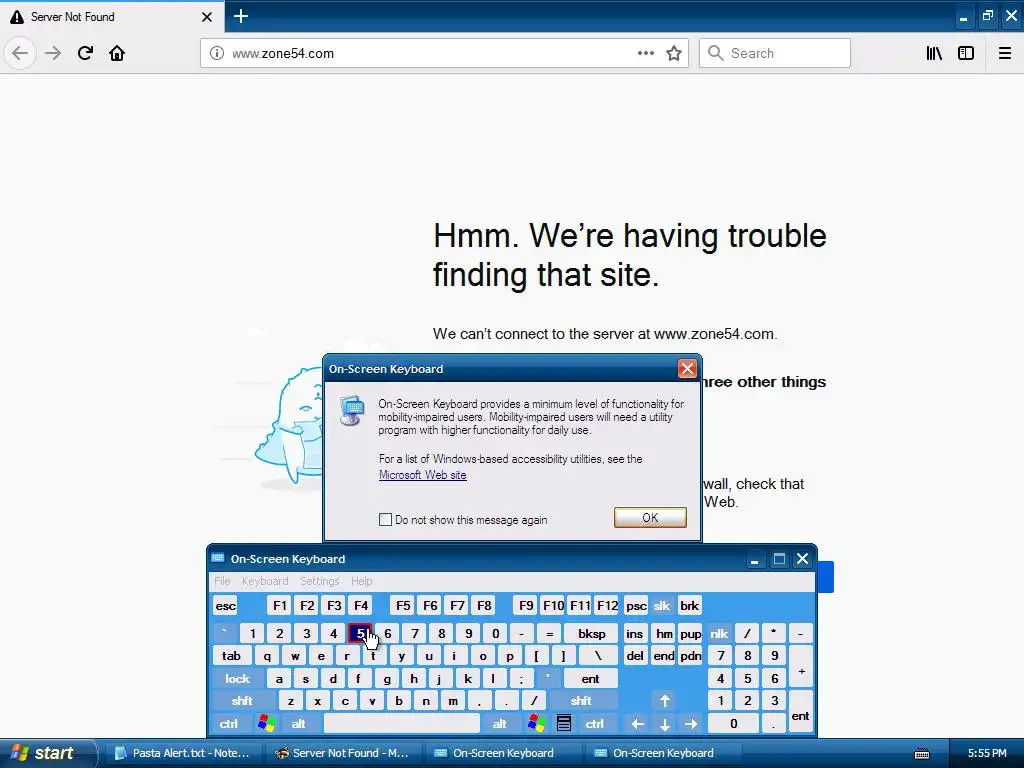Click the application menu key on keyboard

(x=564, y=723)
